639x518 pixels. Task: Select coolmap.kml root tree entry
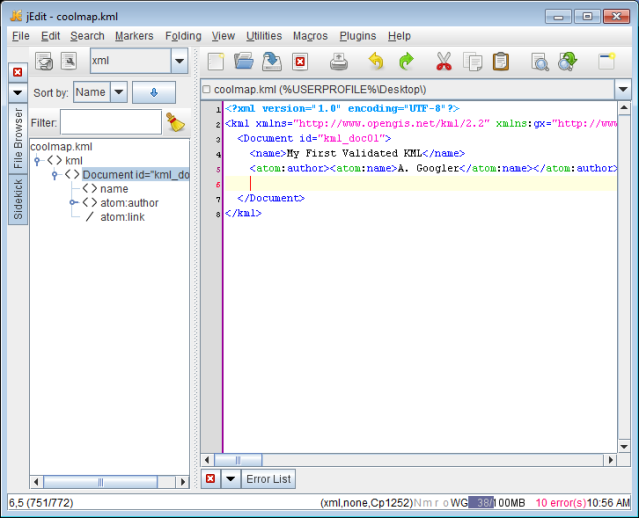pos(62,147)
